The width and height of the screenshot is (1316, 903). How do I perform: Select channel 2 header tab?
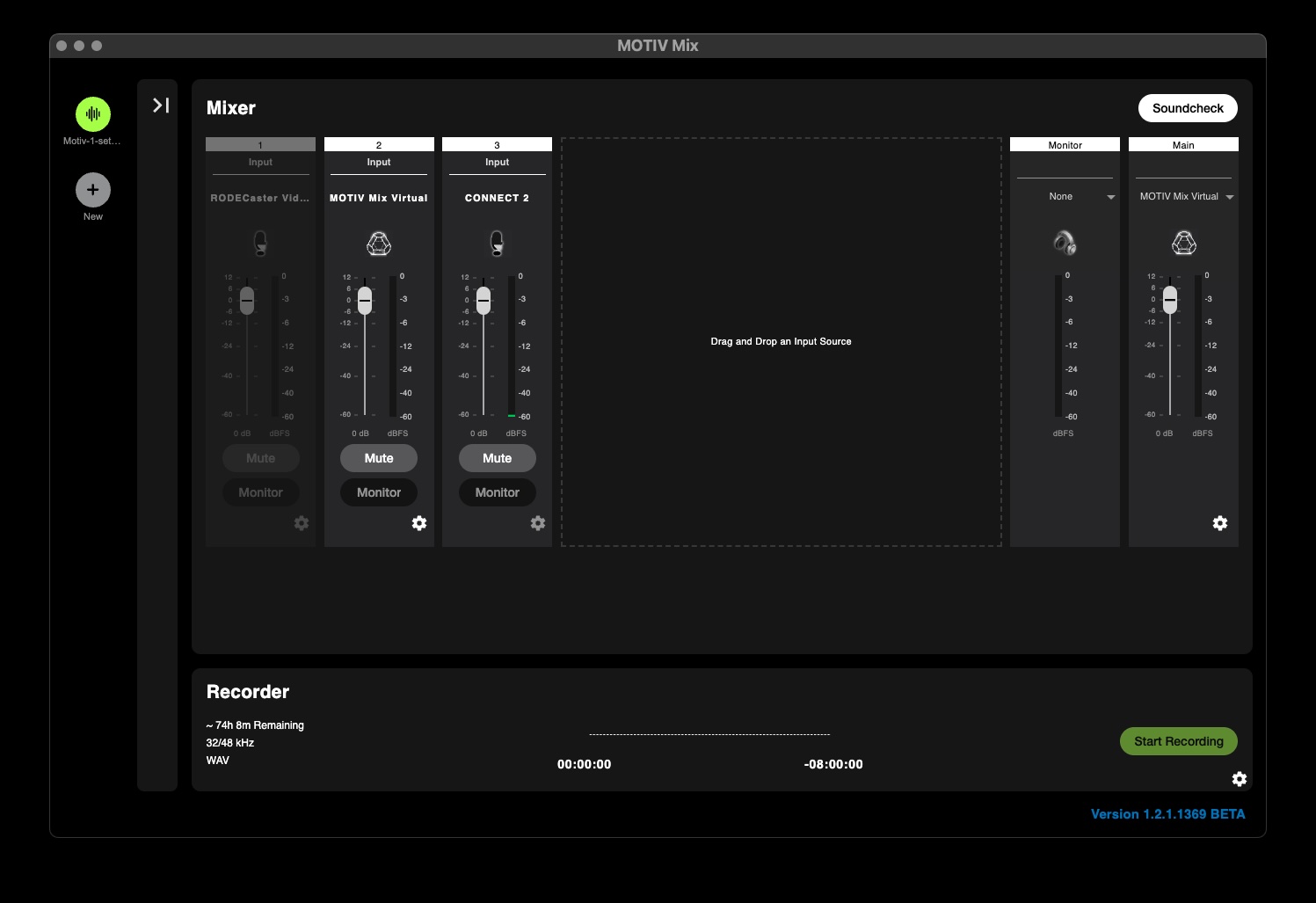(x=379, y=144)
